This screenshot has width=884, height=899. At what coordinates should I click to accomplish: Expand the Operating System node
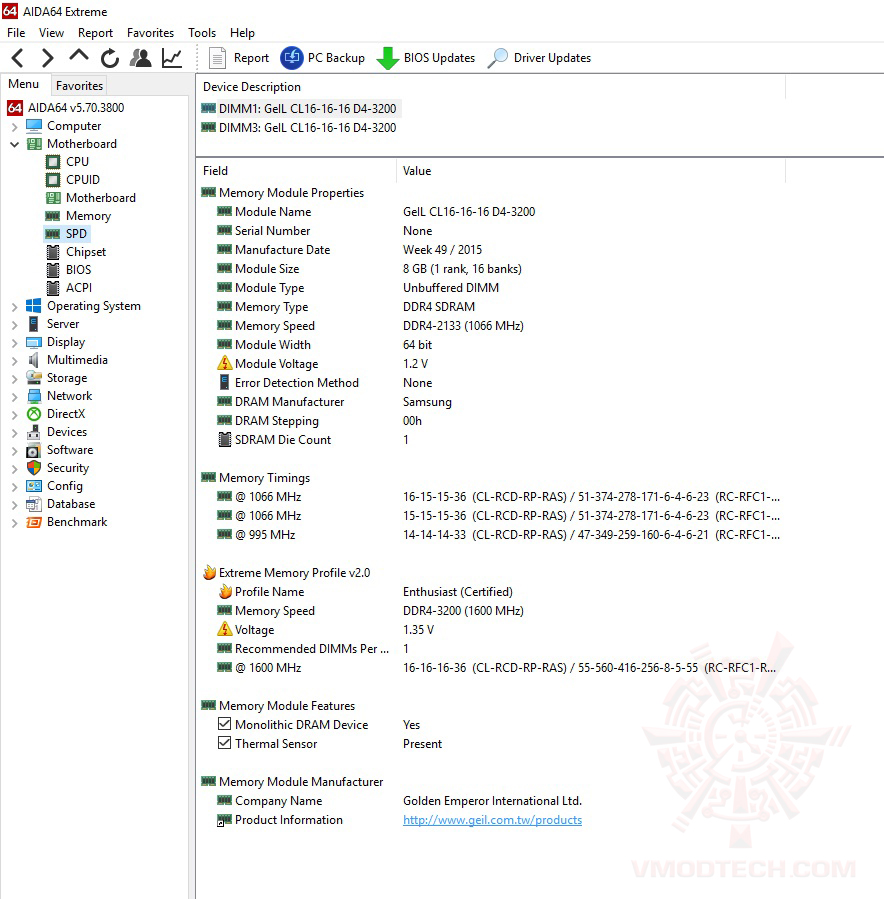click(15, 307)
